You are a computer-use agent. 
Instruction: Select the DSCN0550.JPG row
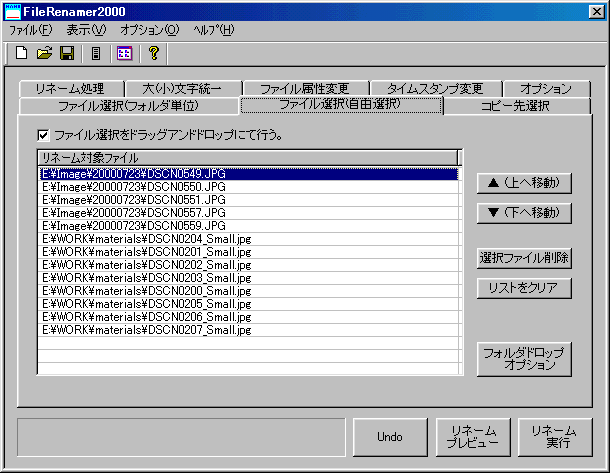pyautogui.click(x=249, y=187)
